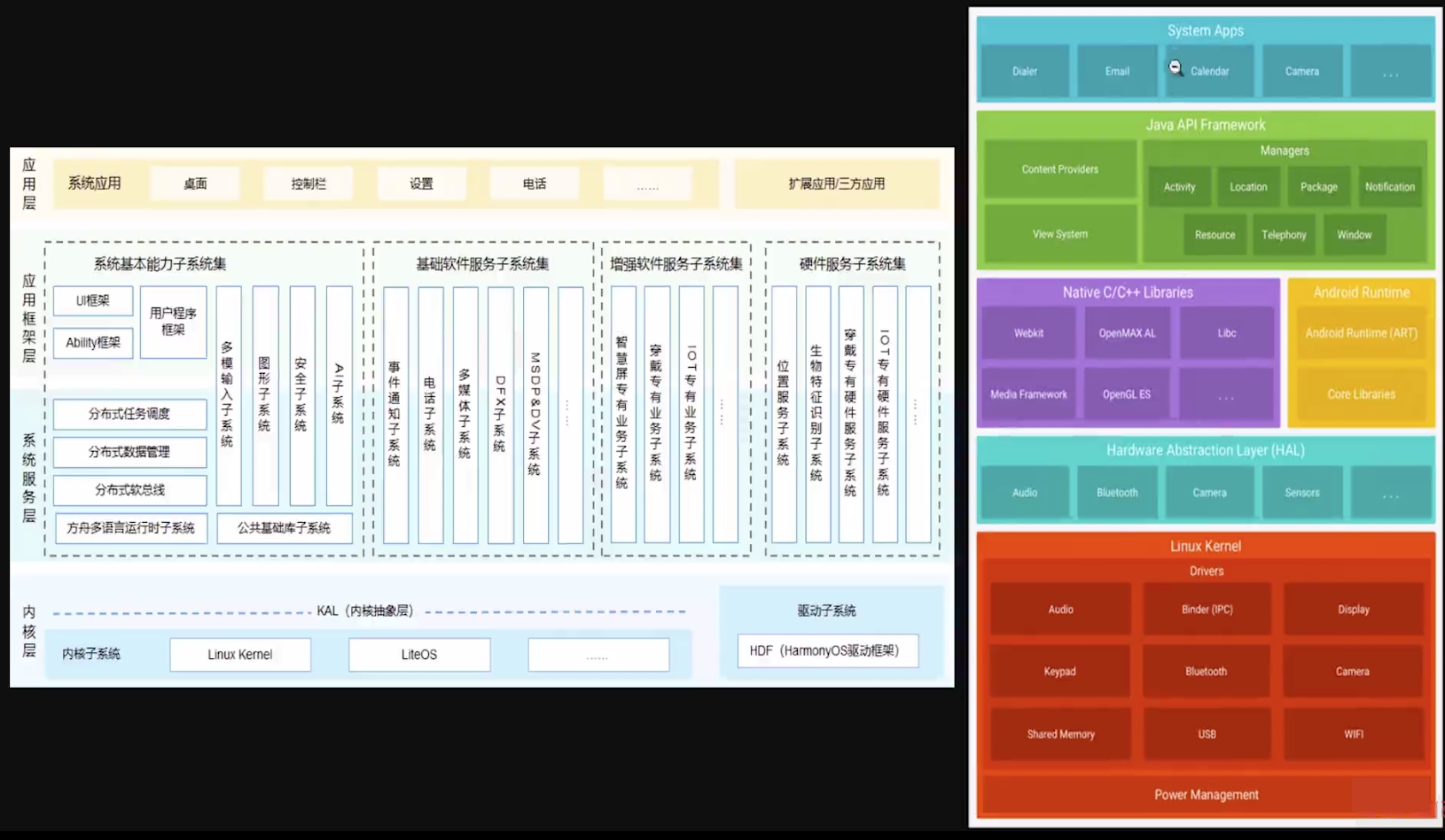This screenshot has width=1445, height=840.
Task: Select the Dialer app block in System Apps
Action: tap(1025, 71)
